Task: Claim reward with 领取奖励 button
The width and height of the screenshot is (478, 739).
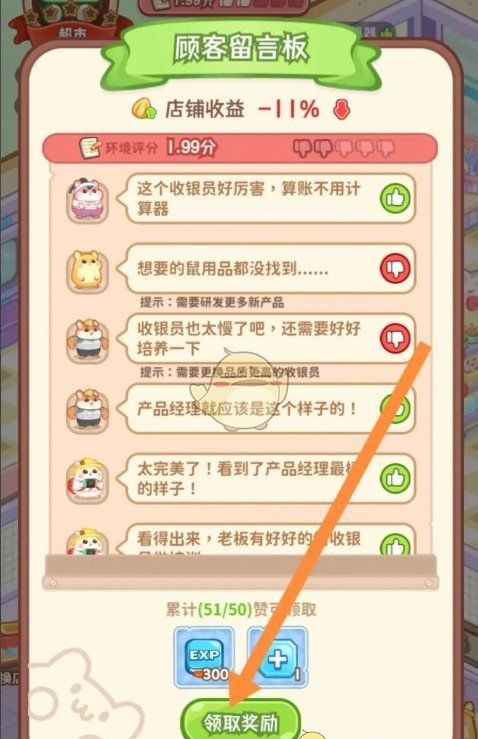Action: [241, 722]
